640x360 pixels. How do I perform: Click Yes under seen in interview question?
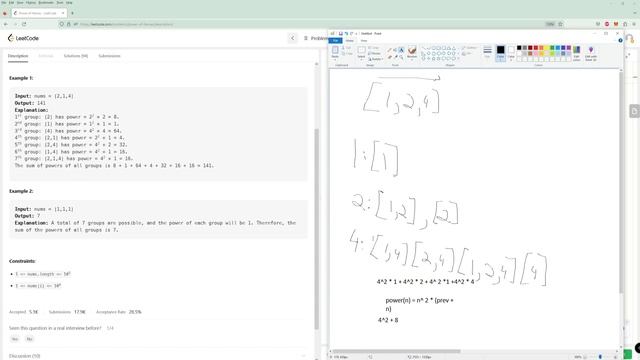coord(15,339)
